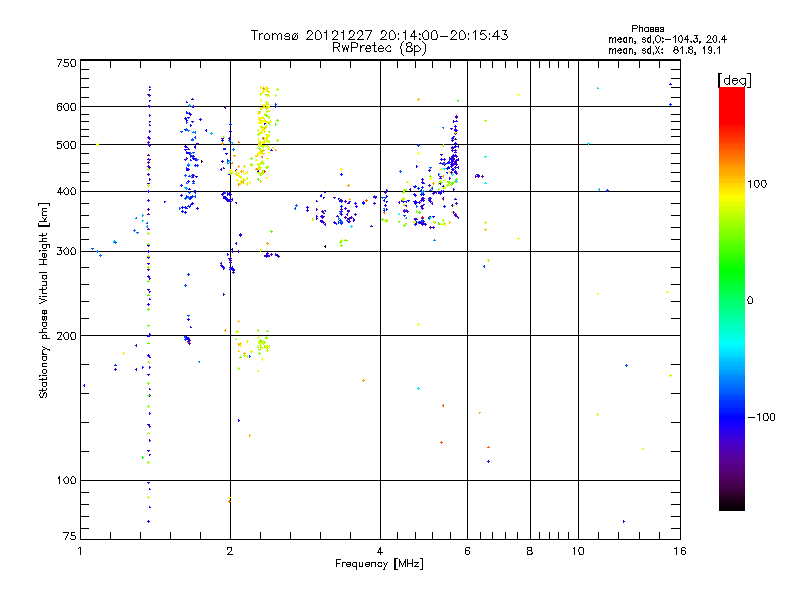Screen dimensions: 800x600
Task: Click the y-axis tick label '75'
Action: click(x=70, y=536)
